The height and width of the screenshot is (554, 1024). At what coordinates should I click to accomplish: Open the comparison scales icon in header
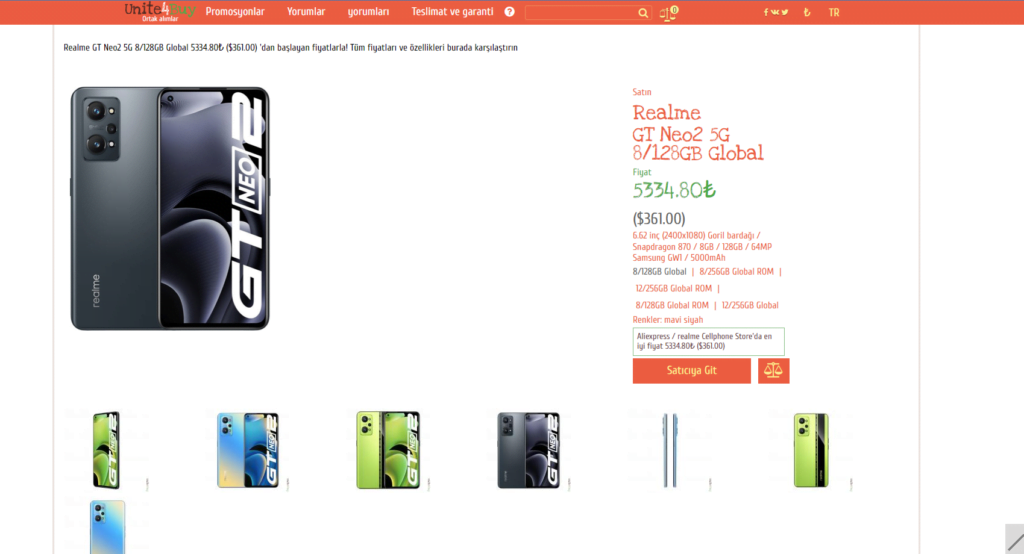point(668,12)
